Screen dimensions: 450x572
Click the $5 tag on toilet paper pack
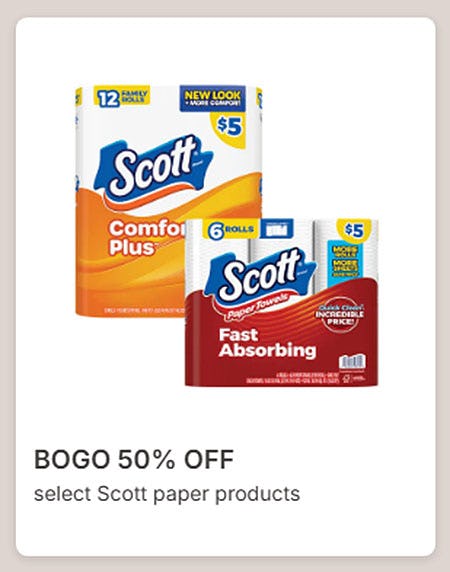point(229,127)
